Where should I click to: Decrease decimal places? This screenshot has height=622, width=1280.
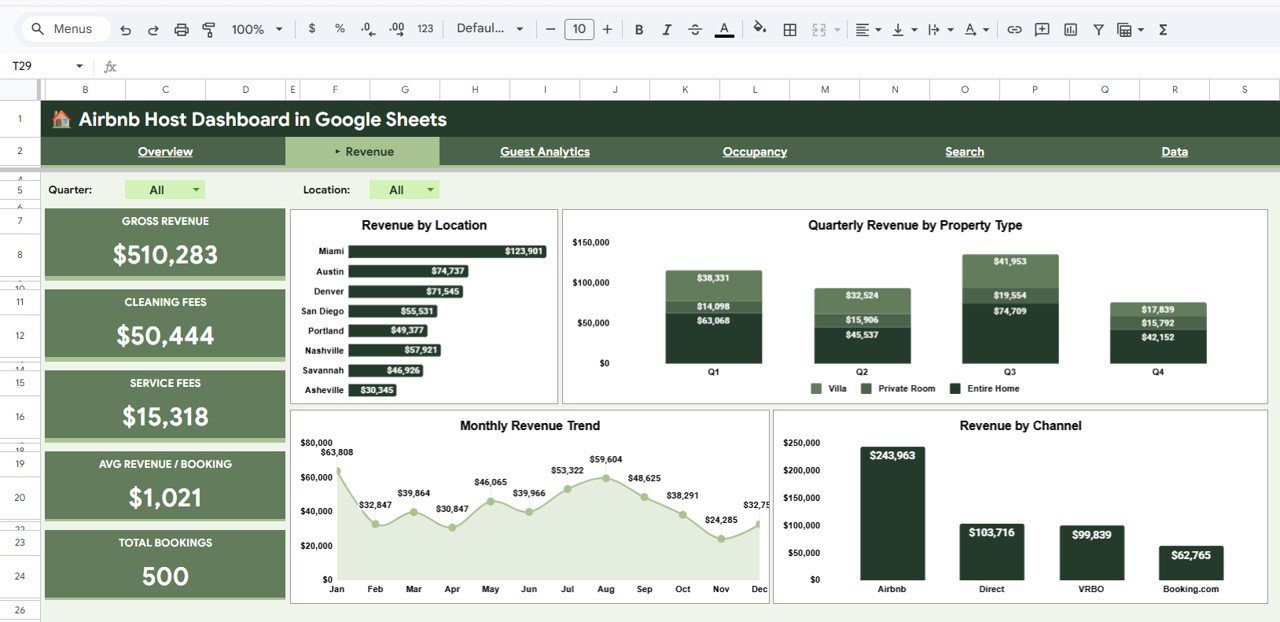(367, 29)
